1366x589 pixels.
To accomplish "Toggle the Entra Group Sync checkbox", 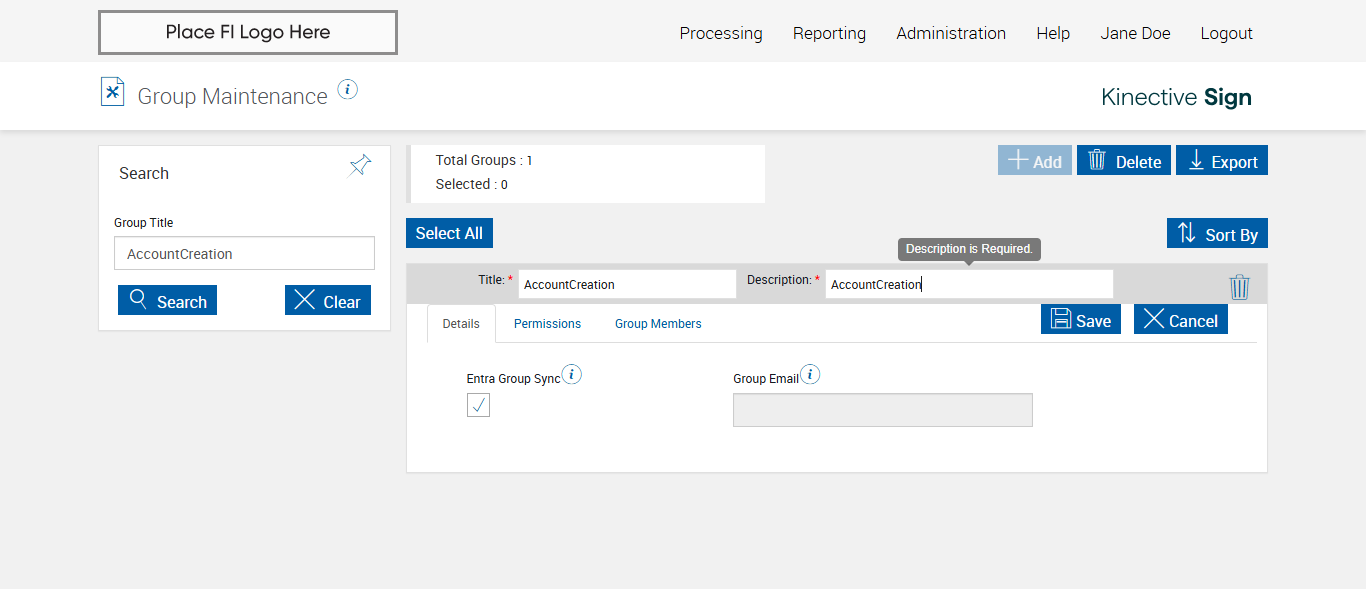I will 478,405.
